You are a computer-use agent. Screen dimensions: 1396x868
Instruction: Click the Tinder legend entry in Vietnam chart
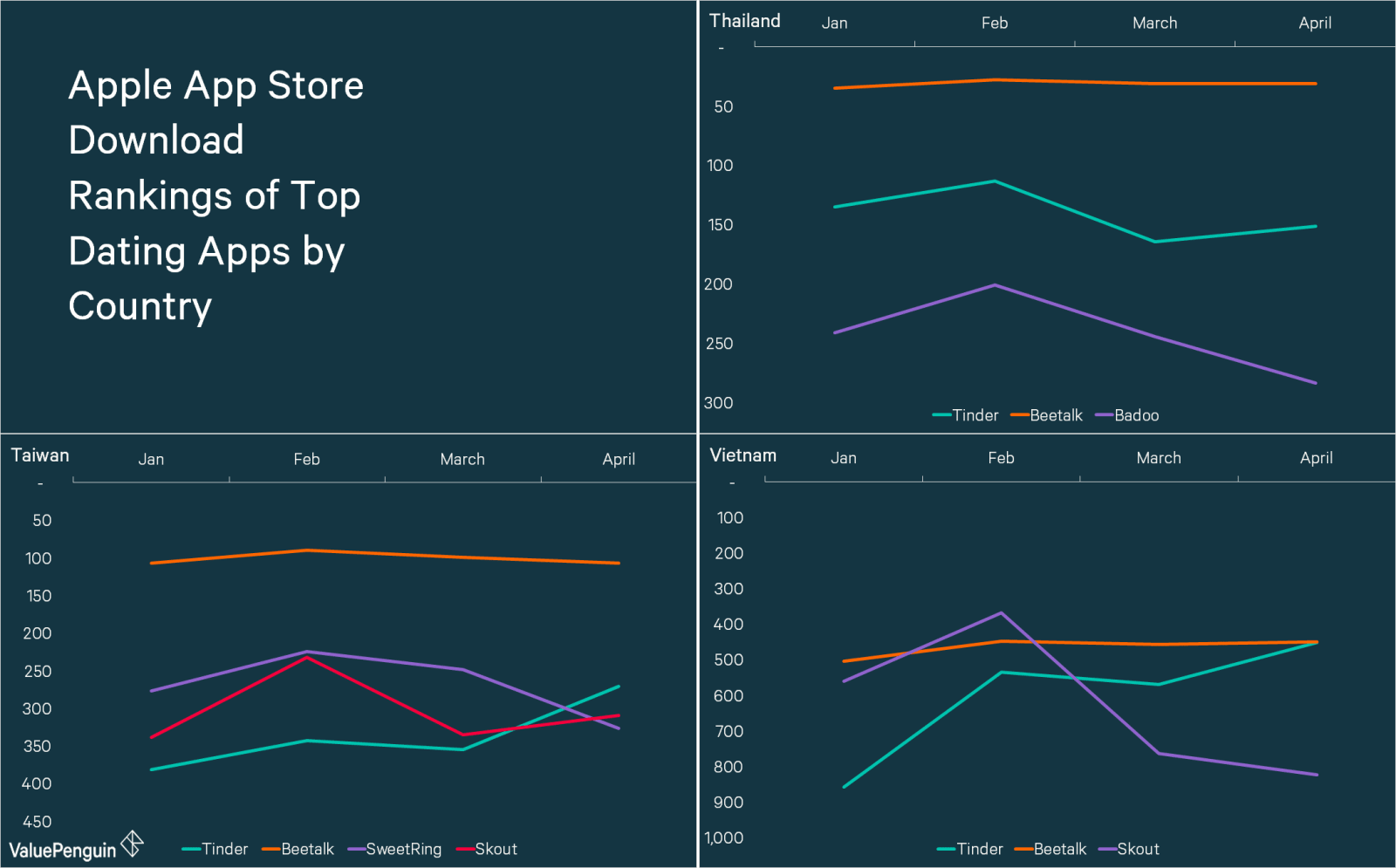point(969,849)
